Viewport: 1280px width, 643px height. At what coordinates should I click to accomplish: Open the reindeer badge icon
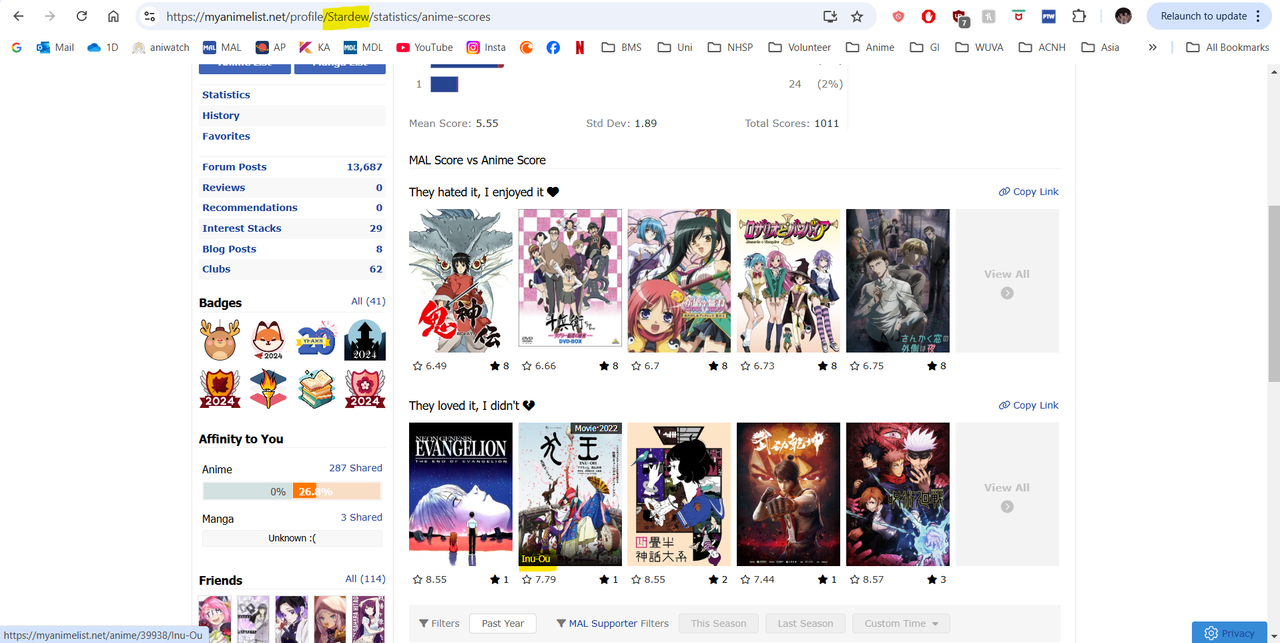(x=221, y=340)
